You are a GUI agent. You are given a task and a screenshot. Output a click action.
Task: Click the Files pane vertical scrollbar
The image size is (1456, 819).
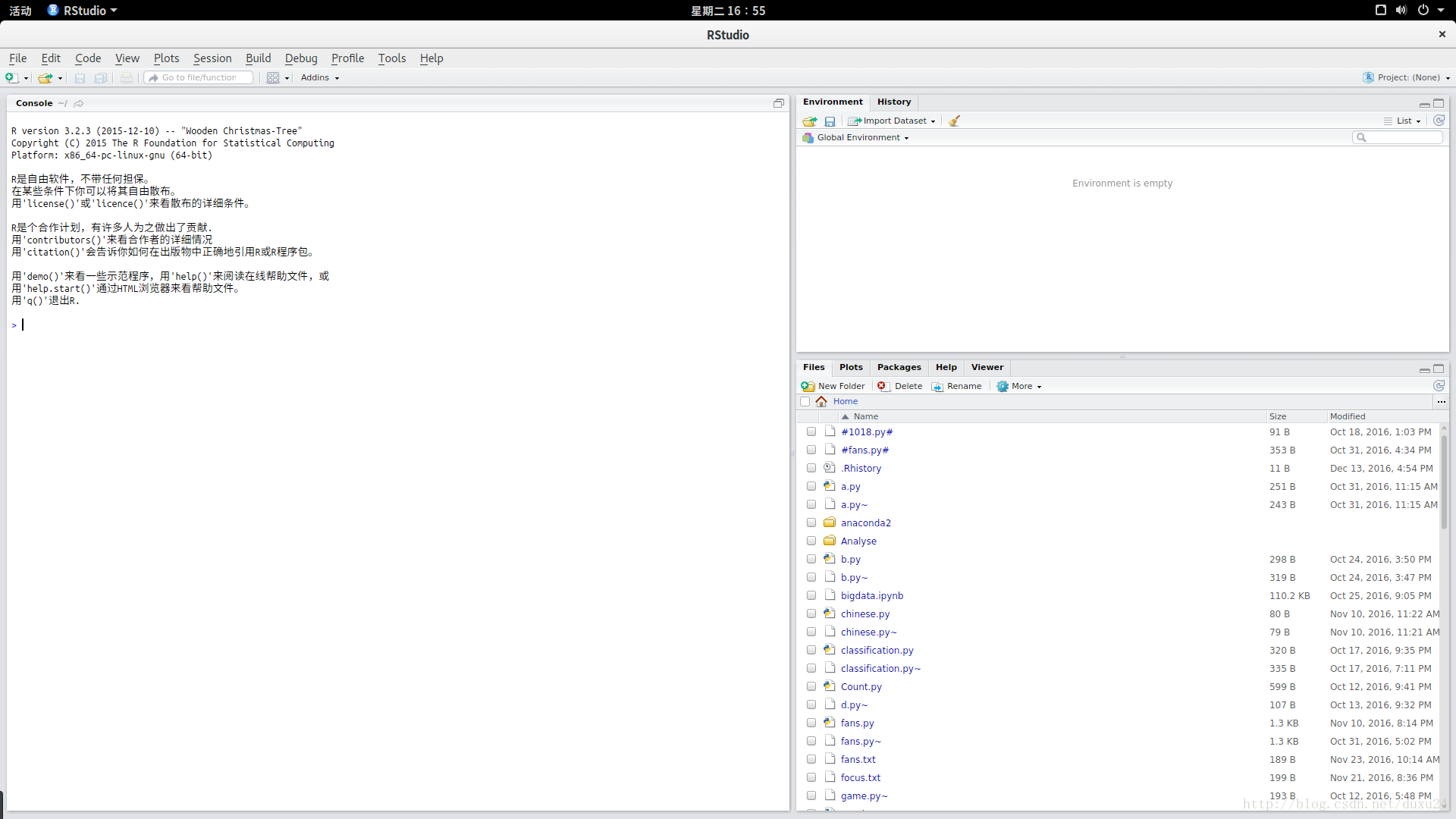[1444, 482]
